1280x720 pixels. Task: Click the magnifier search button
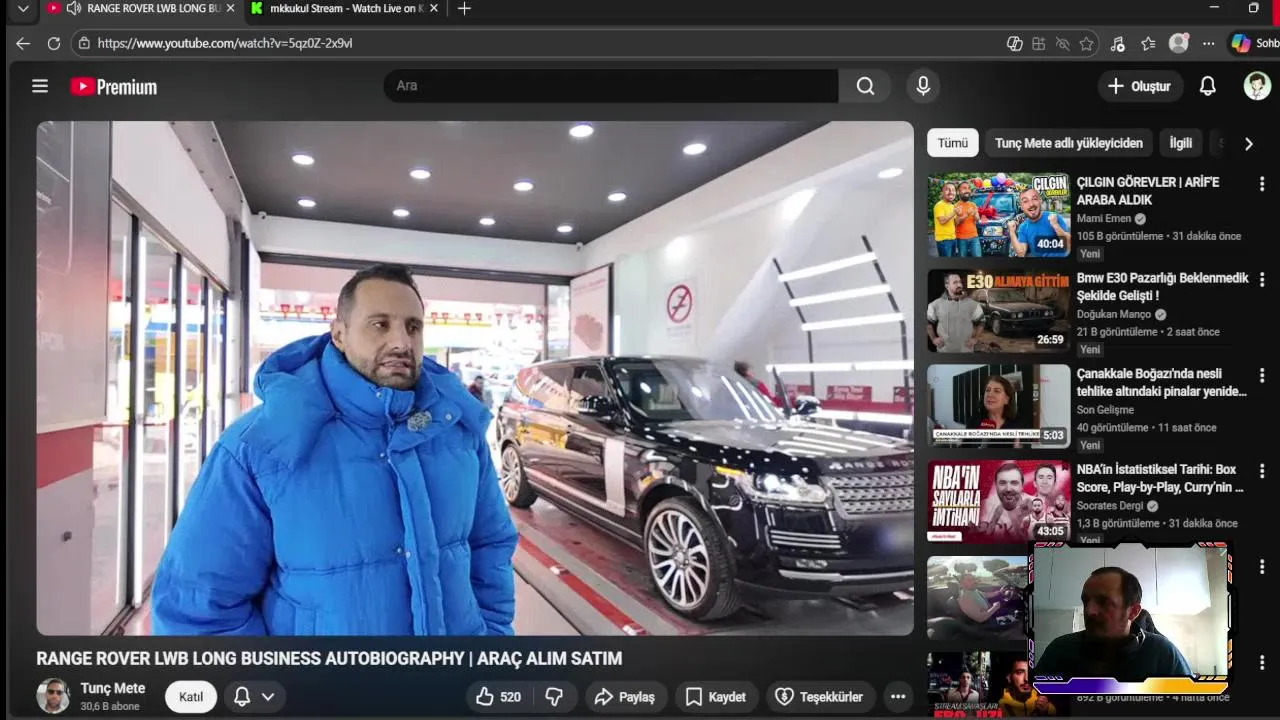pos(865,86)
